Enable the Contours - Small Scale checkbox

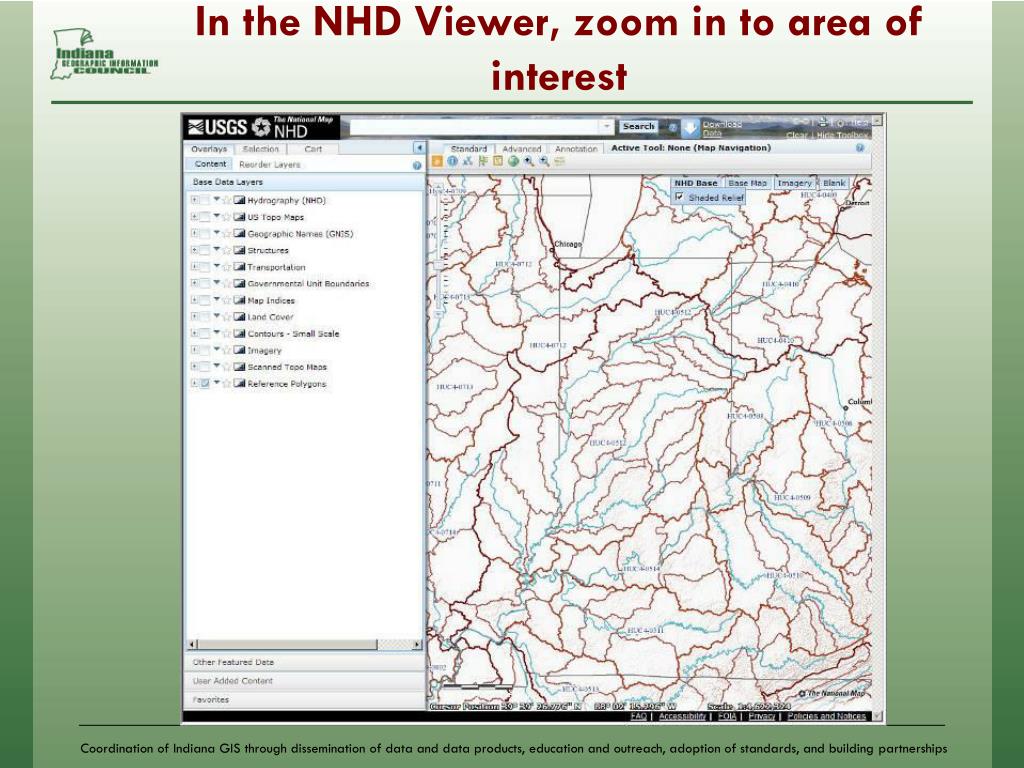(x=205, y=334)
